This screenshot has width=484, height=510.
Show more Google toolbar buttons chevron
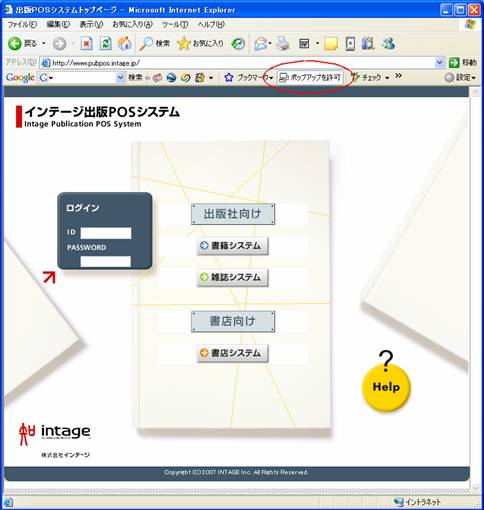398,76
